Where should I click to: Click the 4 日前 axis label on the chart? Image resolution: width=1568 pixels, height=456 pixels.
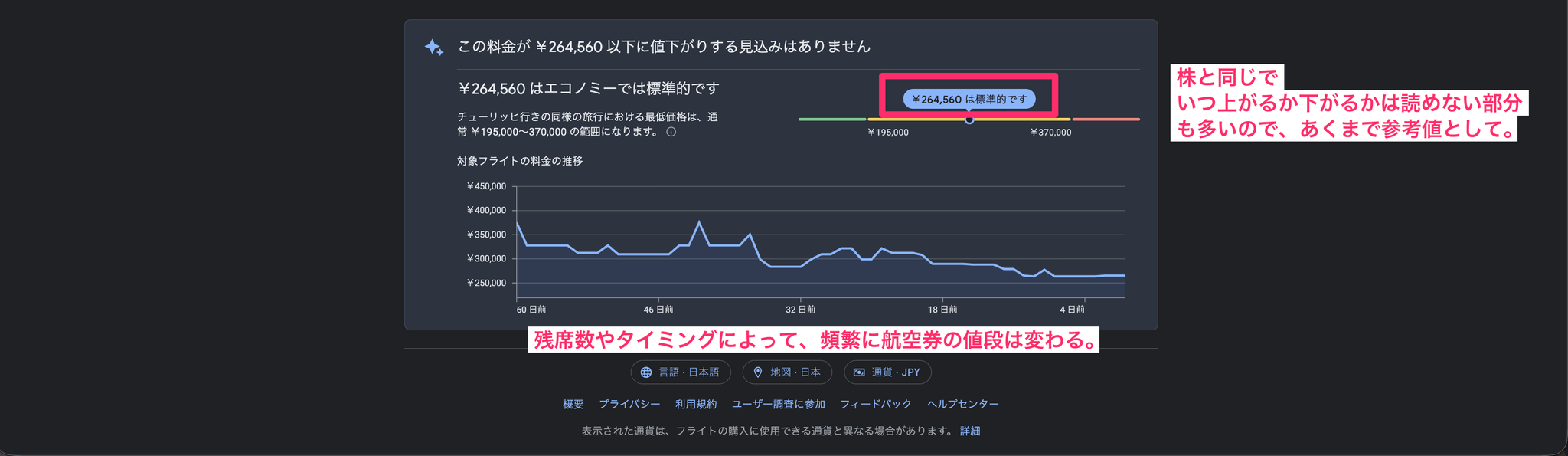pyautogui.click(x=1072, y=310)
